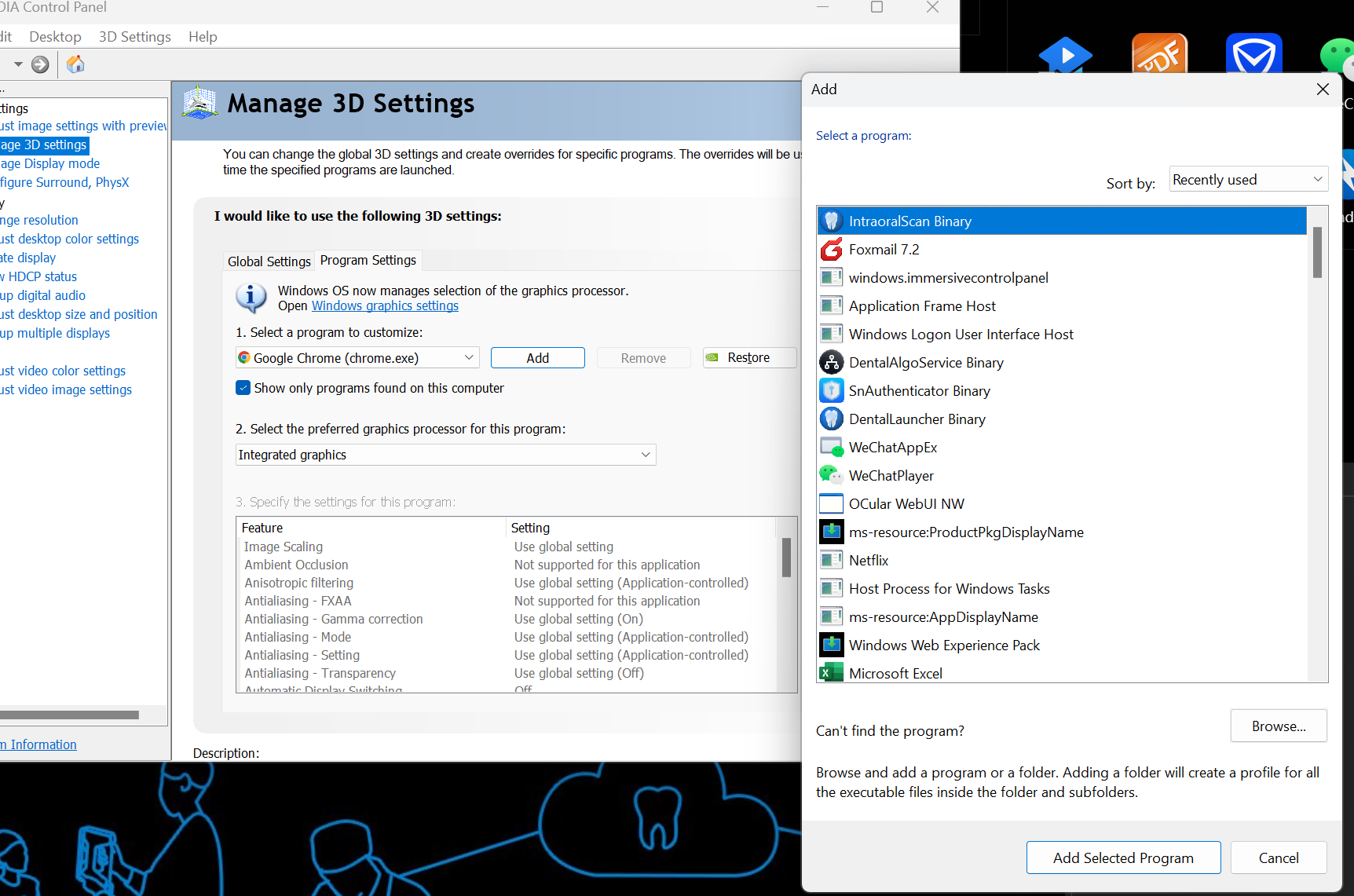Click Windows Web Experience Pack icon
Screen dimensions: 1354x896
tap(832, 645)
